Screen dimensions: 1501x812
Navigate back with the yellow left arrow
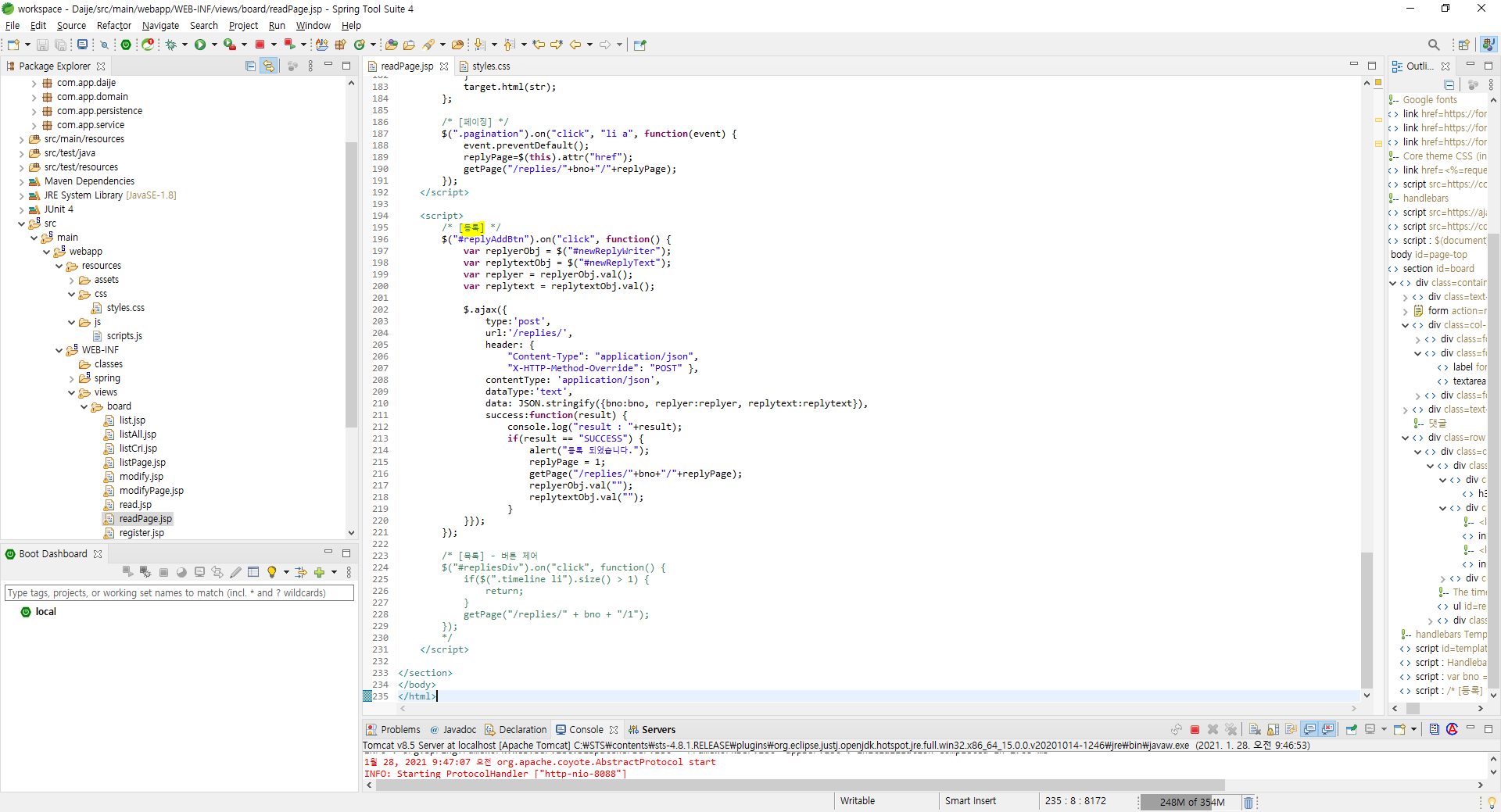575,45
